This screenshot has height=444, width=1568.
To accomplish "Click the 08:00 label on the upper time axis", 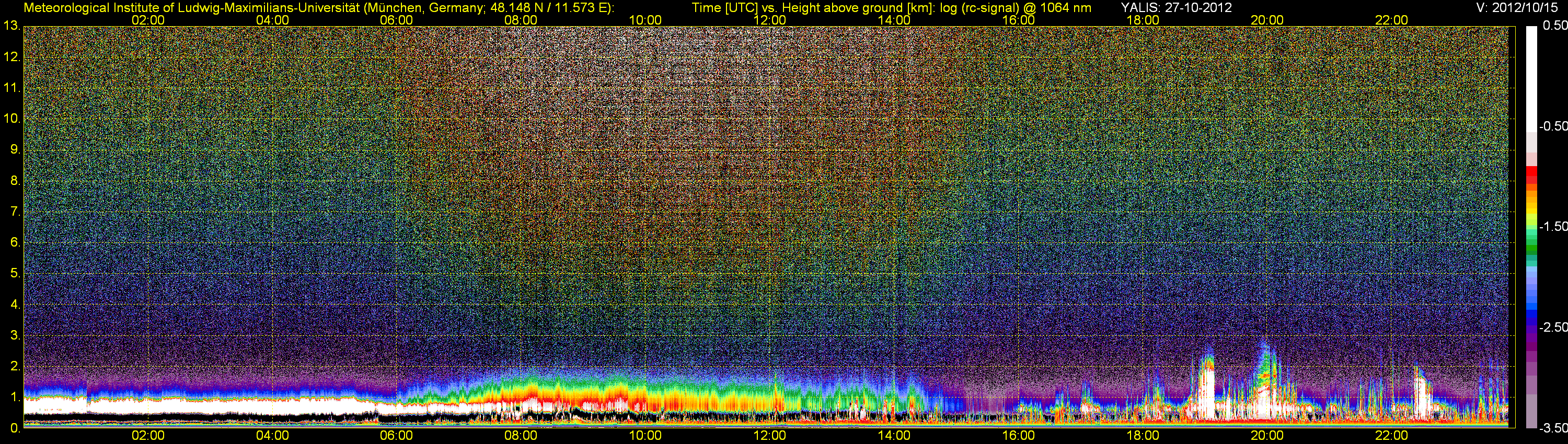I will pyautogui.click(x=521, y=20).
